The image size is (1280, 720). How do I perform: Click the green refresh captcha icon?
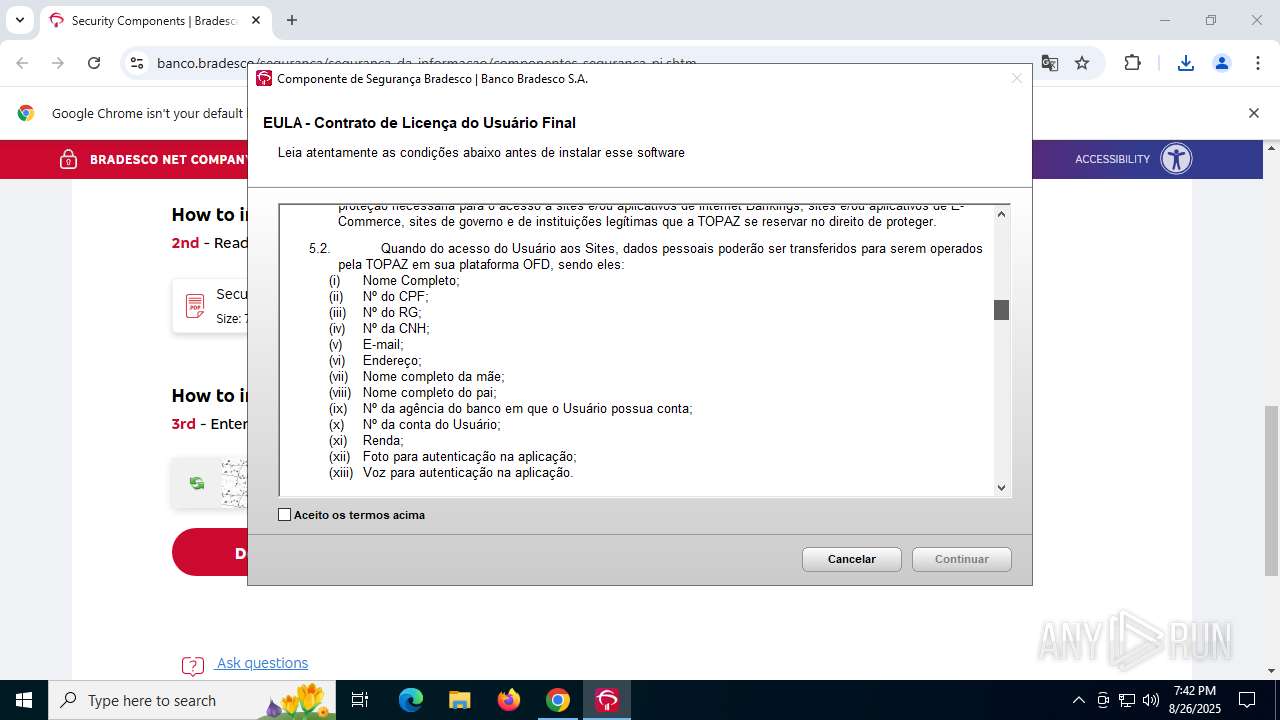coord(197,484)
